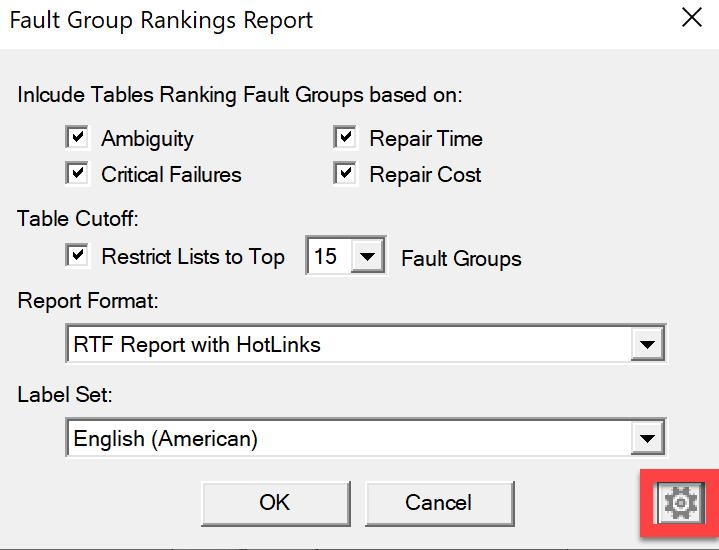Confirm the report with OK
The height and width of the screenshot is (550, 719).
[276, 503]
